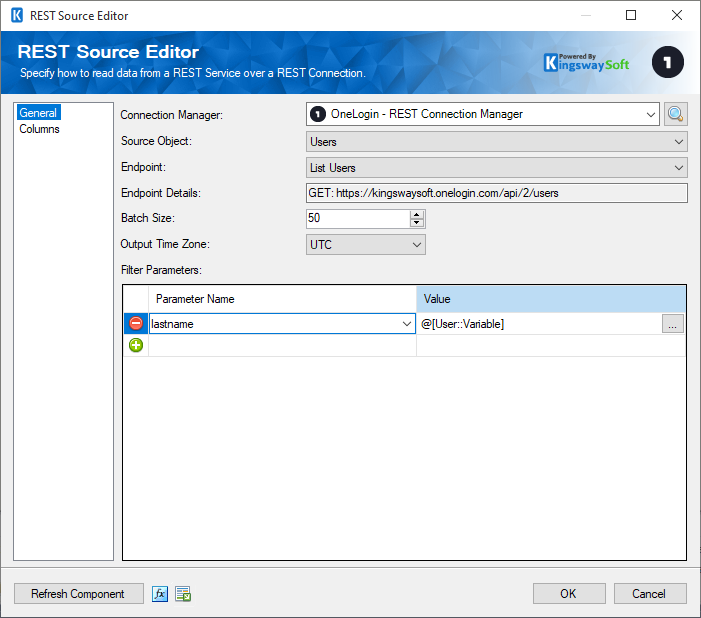Viewport: 701px width, 618px height.
Task: Open the ellipsis value editor button
Action: 672,324
